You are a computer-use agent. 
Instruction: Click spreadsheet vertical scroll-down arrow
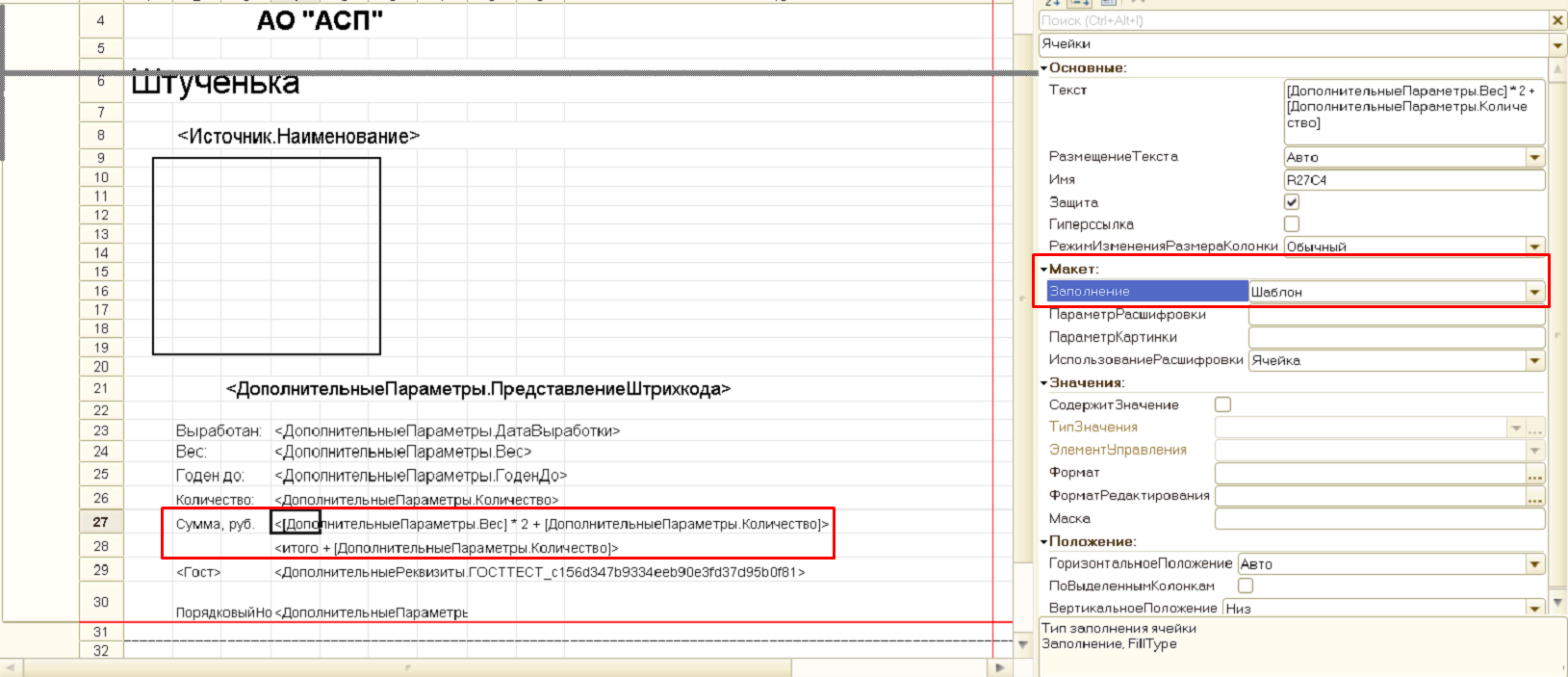[1022, 644]
